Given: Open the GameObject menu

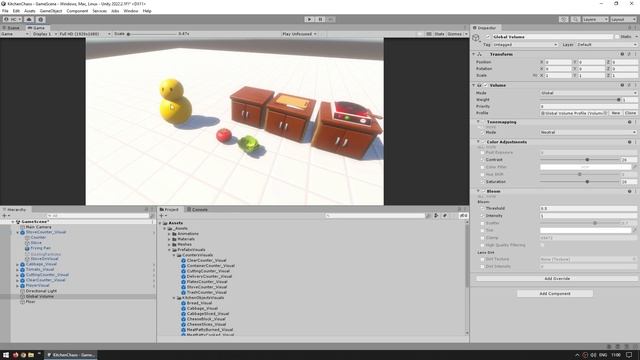Looking at the screenshot, I should [51, 11].
